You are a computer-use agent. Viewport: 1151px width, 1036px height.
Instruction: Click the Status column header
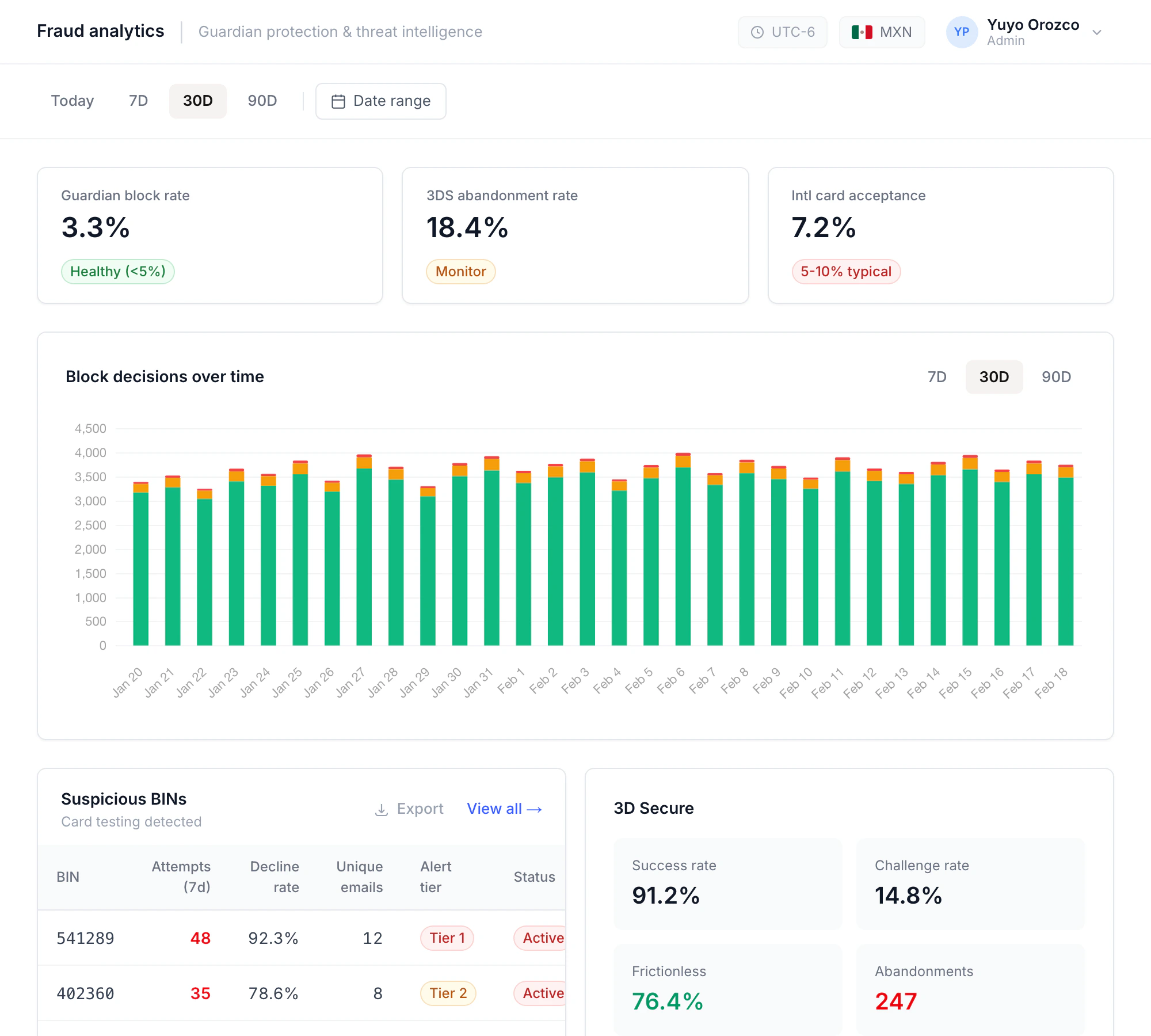pos(534,877)
